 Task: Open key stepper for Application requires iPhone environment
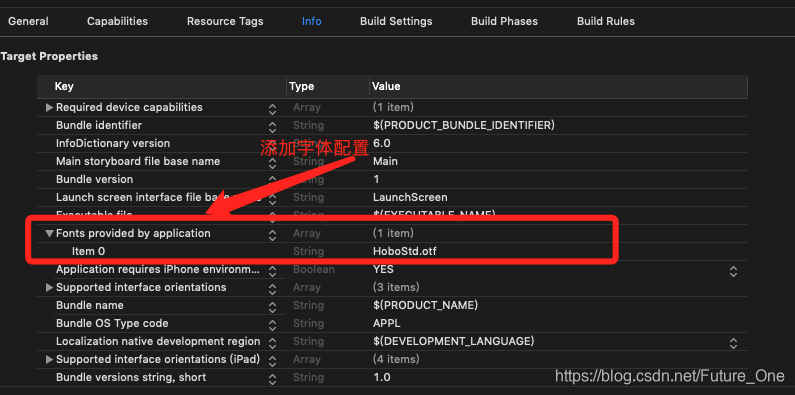tap(272, 271)
